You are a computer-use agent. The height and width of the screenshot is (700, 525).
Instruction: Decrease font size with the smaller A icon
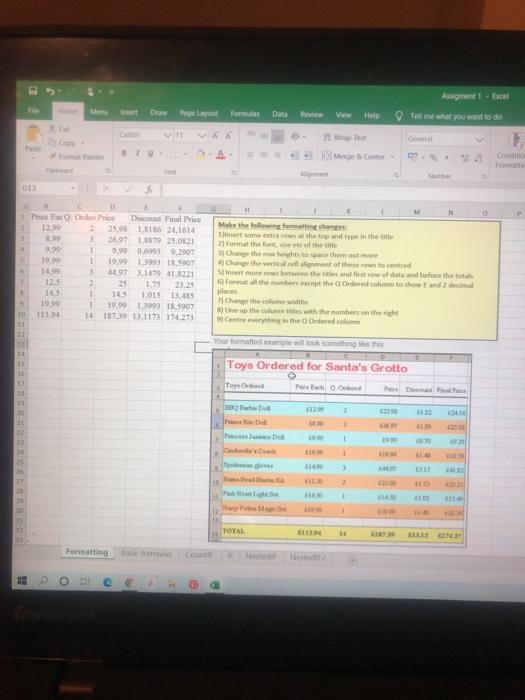point(228,136)
